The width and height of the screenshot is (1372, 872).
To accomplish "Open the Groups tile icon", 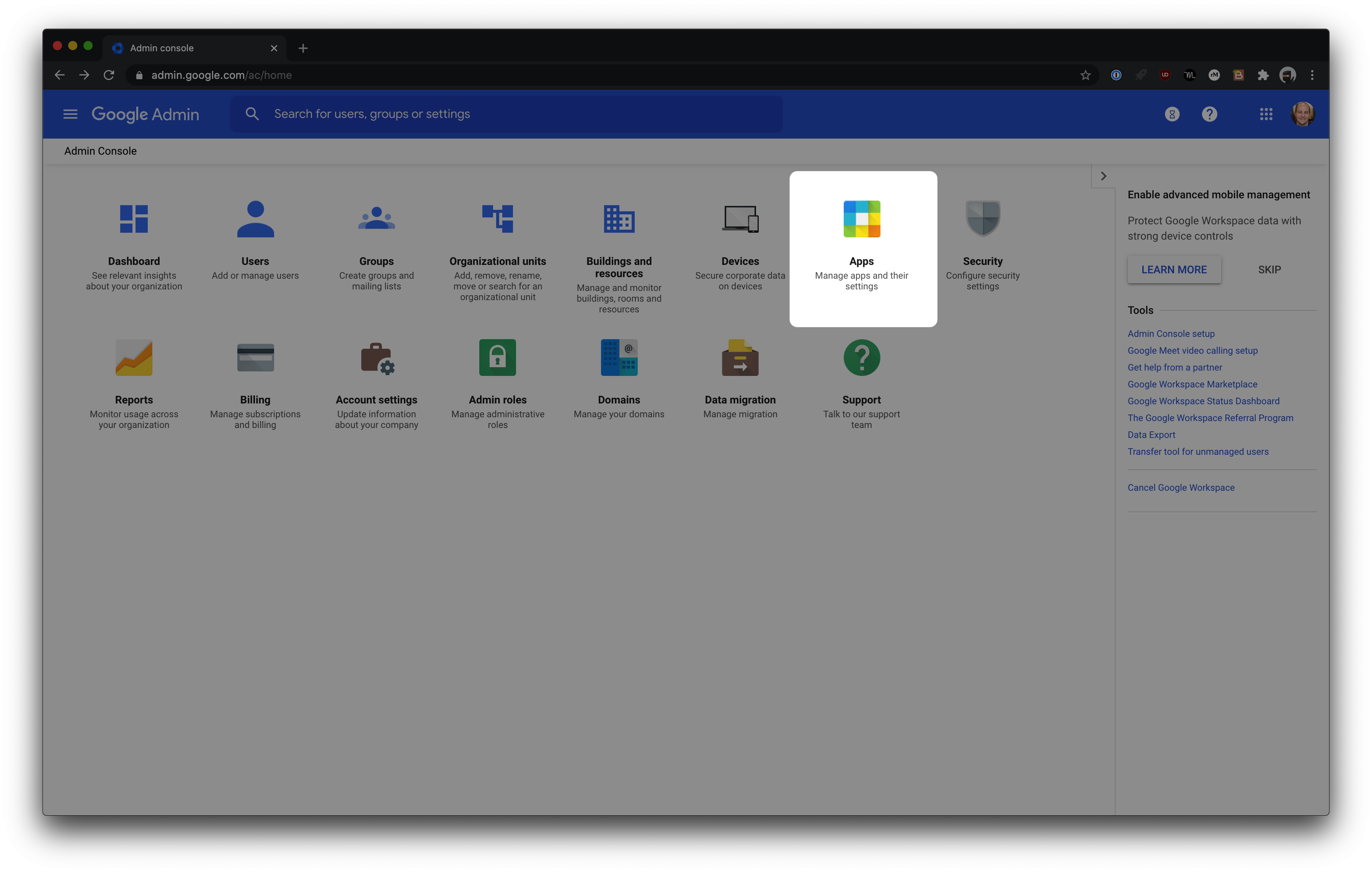I will click(x=377, y=218).
